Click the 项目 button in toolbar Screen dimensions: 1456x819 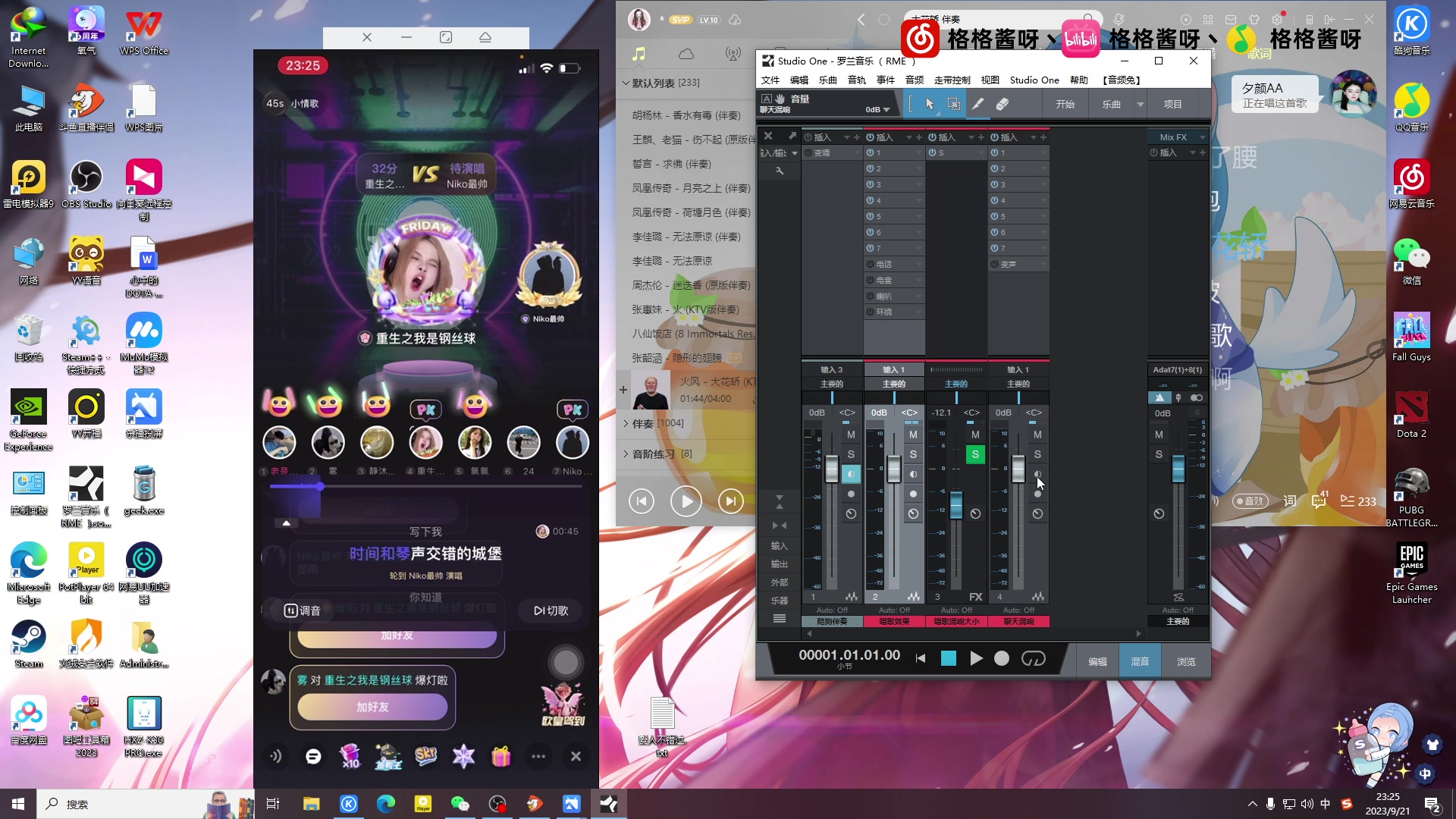[1173, 105]
